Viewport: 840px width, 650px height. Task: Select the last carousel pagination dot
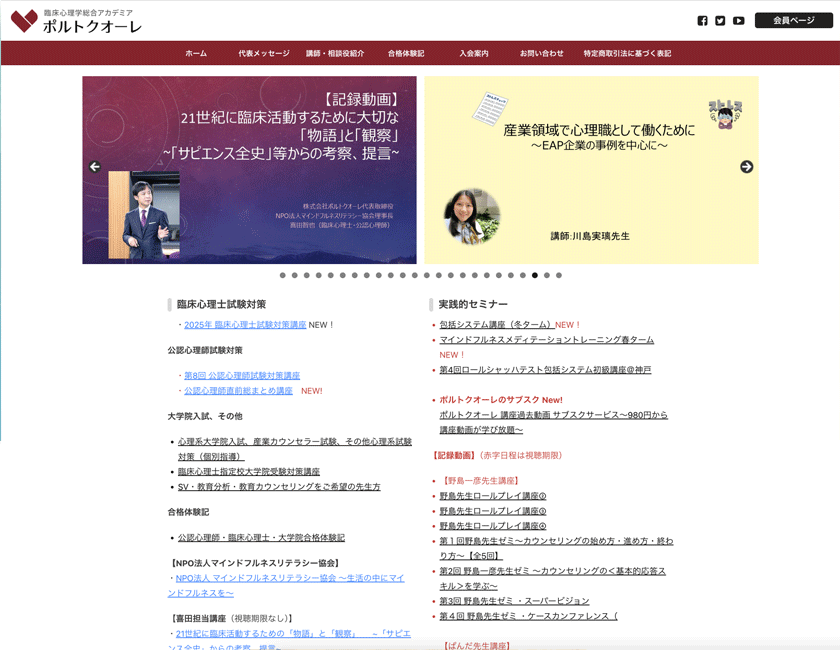559,275
